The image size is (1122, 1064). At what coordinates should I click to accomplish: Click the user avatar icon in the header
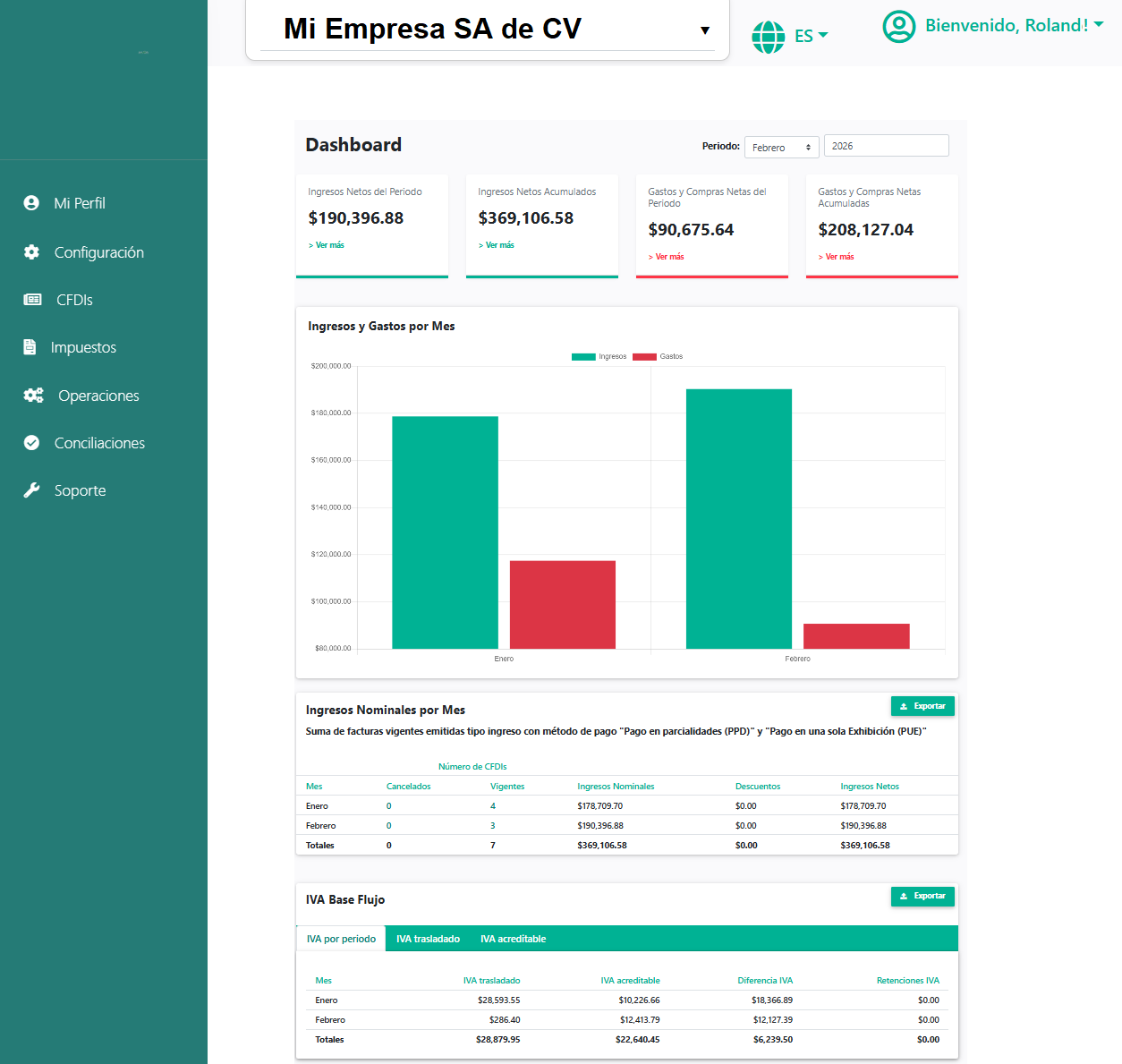point(898,27)
